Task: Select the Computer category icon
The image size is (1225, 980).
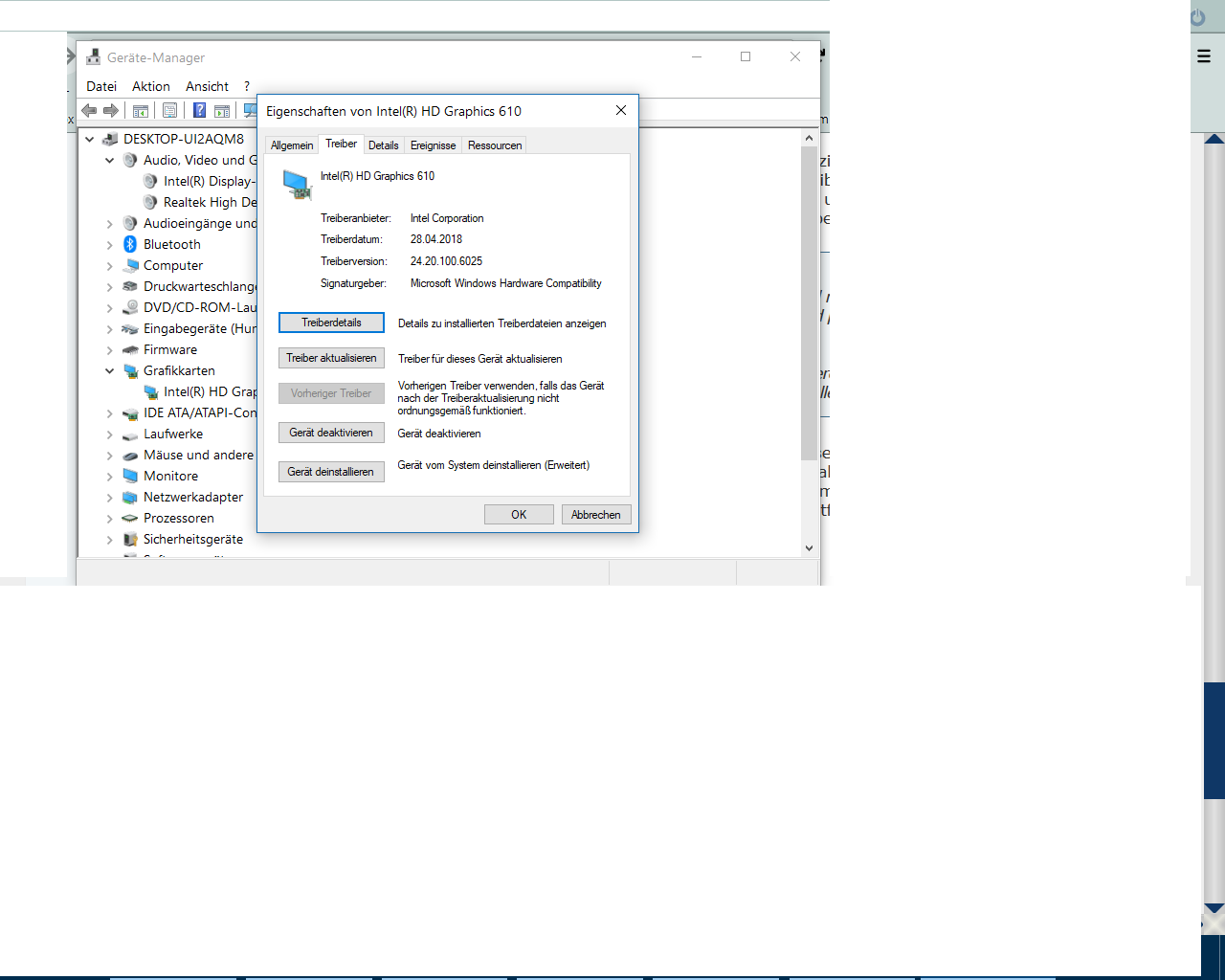Action: click(x=130, y=265)
